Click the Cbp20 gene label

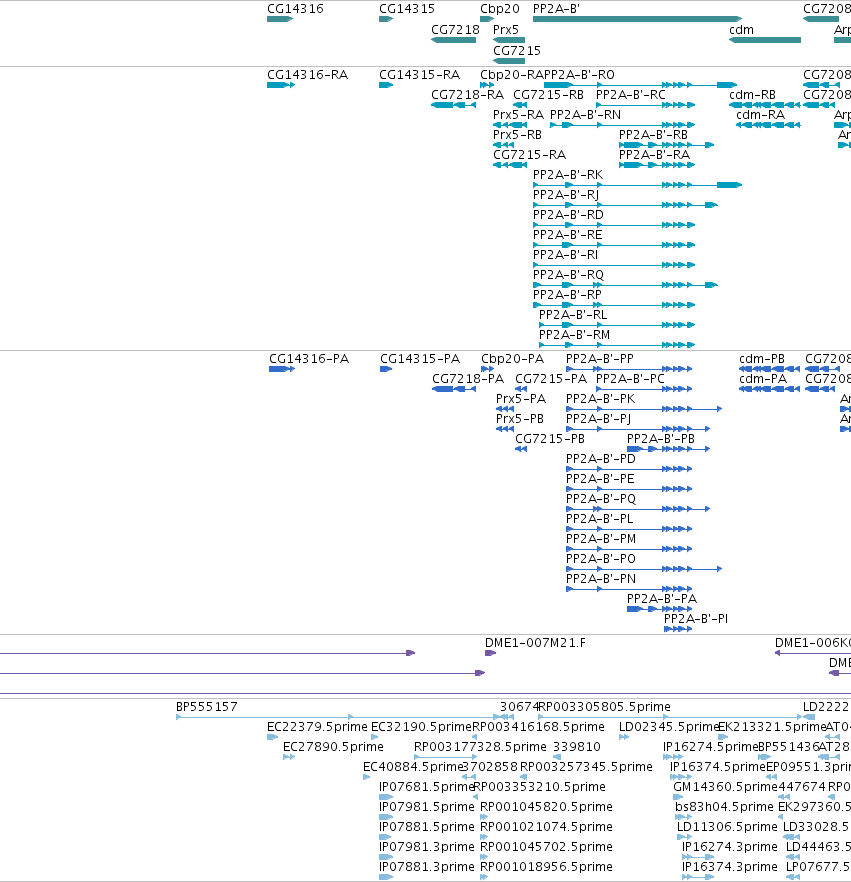[500, 9]
